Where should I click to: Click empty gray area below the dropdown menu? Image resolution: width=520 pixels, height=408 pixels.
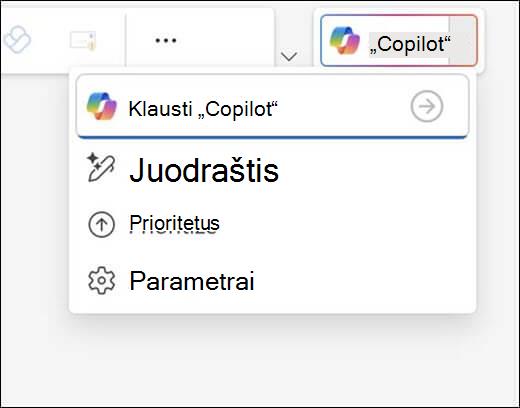point(260,360)
